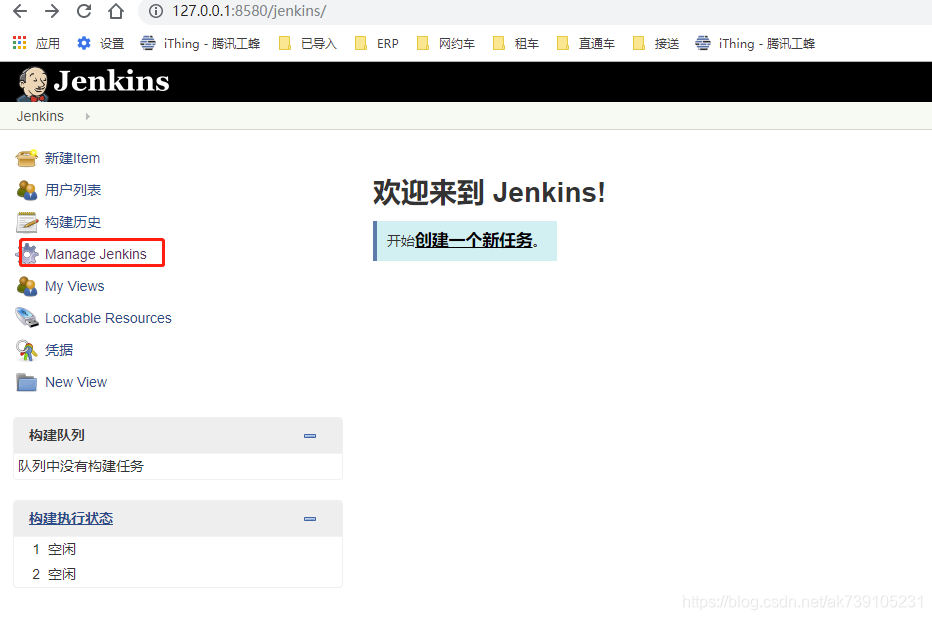Click the site info icon in address bar

(x=156, y=11)
